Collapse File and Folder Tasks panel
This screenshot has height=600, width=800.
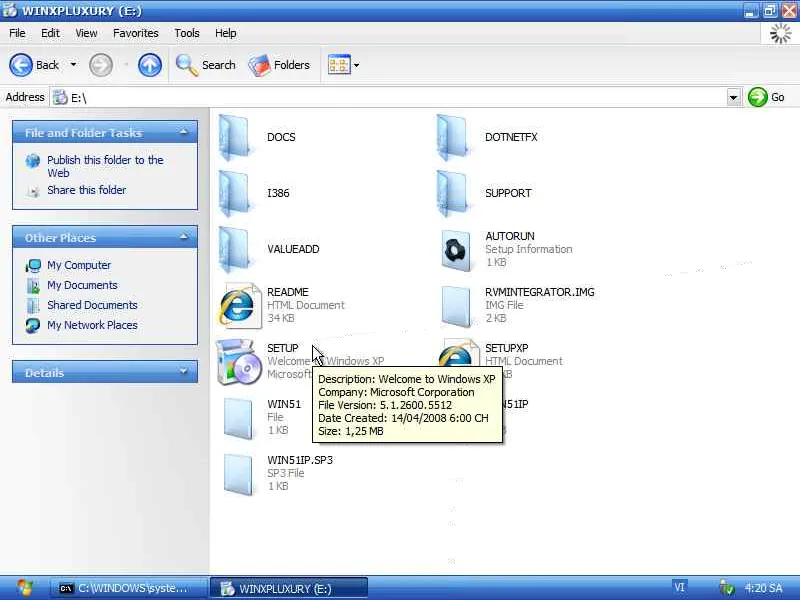coord(184,133)
